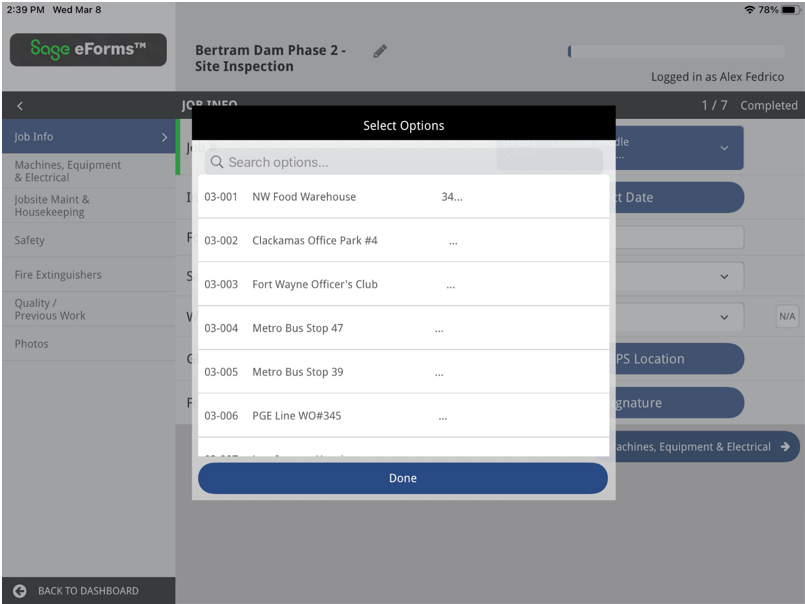Click the Search options field
Viewport: 805px width, 604px height.
[x=404, y=162]
